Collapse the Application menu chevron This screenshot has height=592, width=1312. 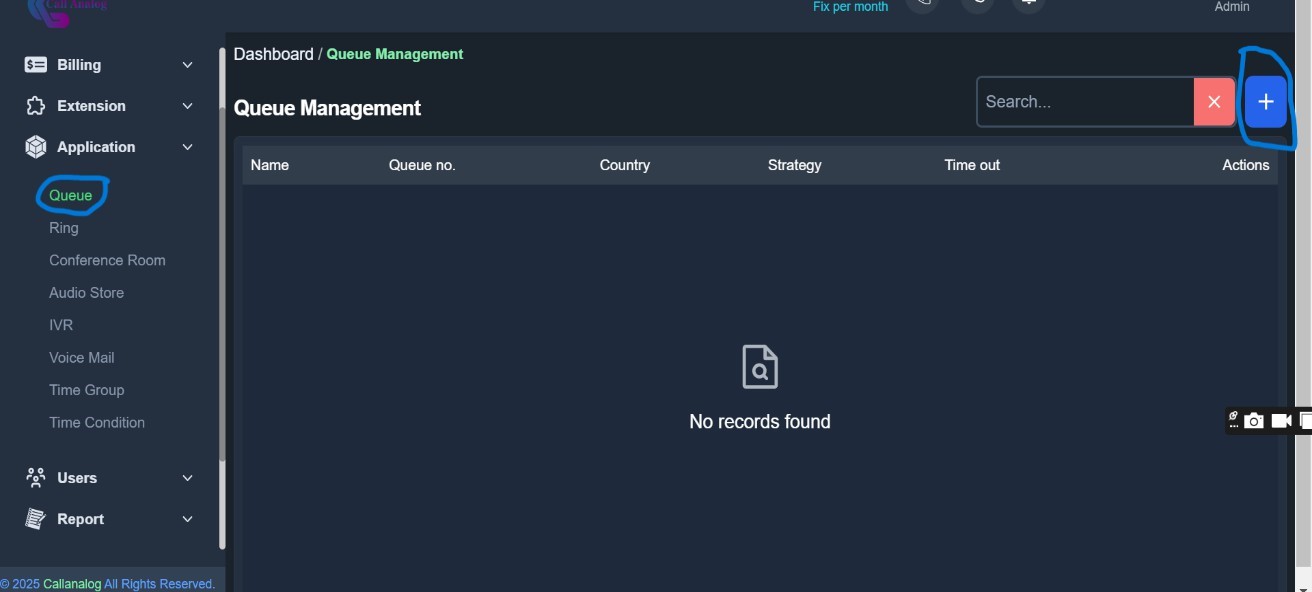(187, 147)
